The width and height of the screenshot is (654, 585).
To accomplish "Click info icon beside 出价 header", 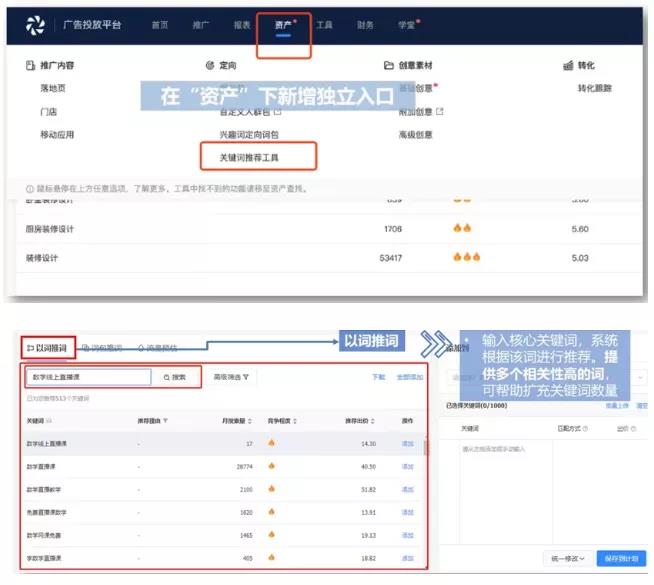I will [634, 429].
